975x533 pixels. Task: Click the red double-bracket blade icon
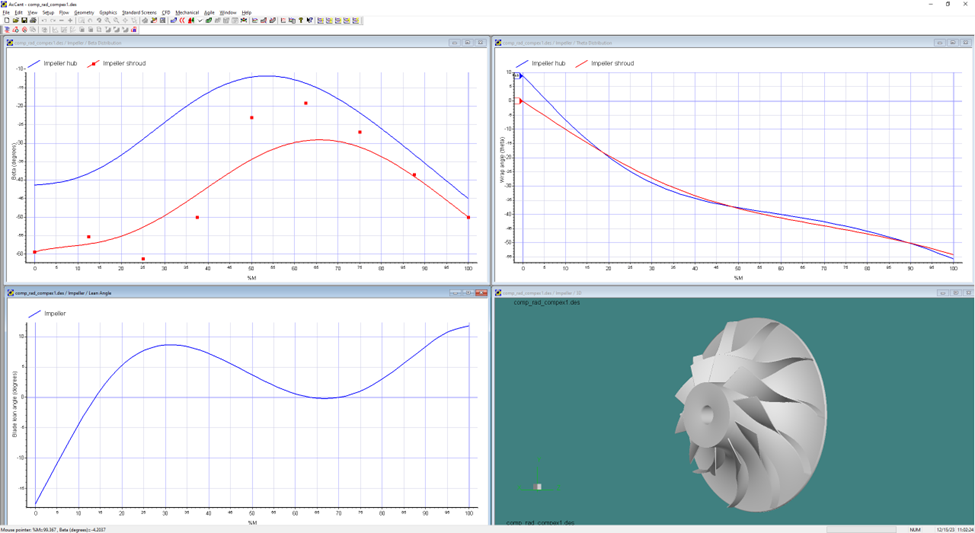pos(181,20)
